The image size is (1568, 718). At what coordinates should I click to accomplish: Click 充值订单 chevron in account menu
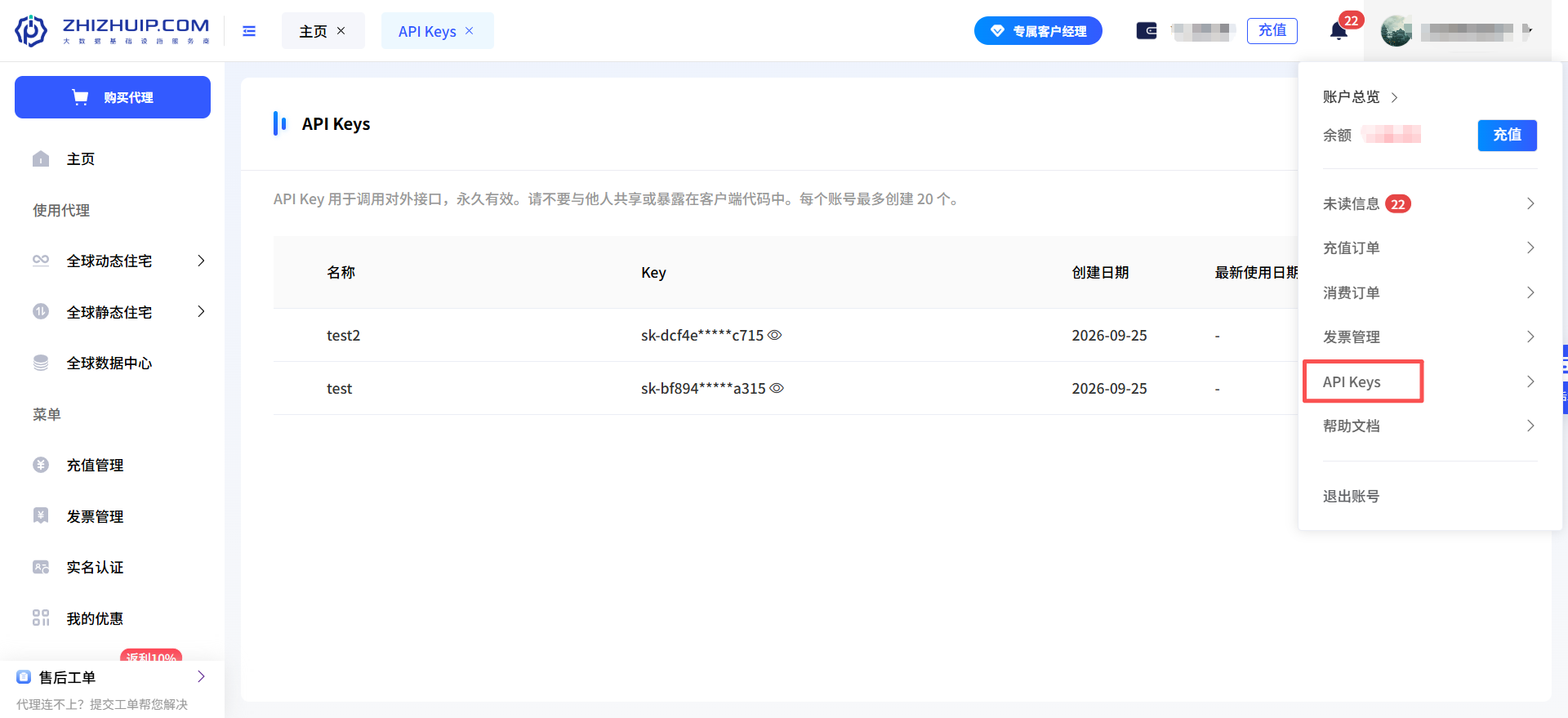pos(1530,248)
